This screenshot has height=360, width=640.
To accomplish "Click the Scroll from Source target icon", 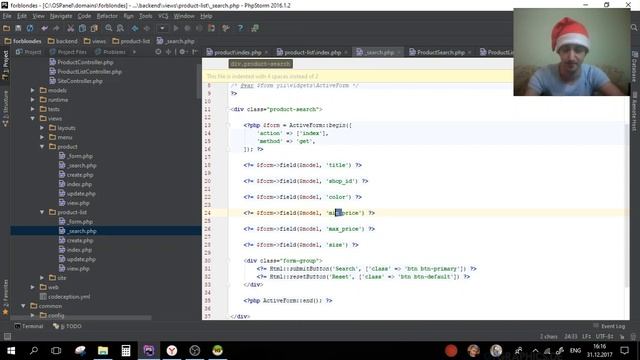I will 158,52.
